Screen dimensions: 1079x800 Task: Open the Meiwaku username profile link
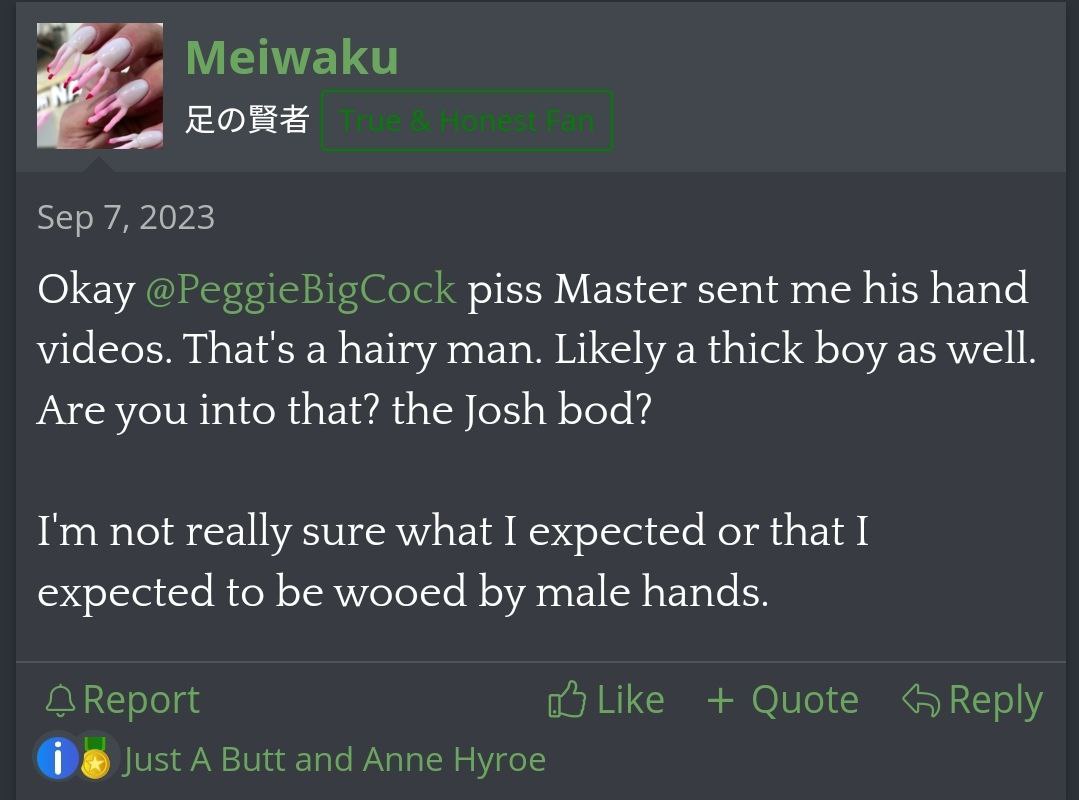(292, 56)
